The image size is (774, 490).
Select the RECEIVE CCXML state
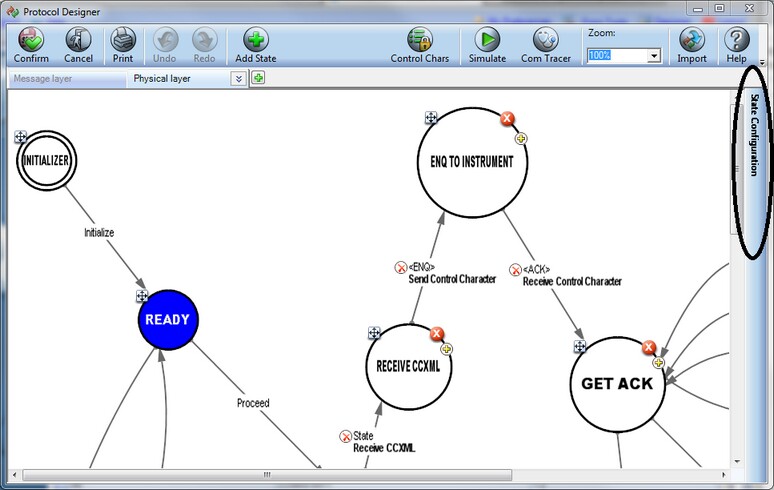pos(409,367)
